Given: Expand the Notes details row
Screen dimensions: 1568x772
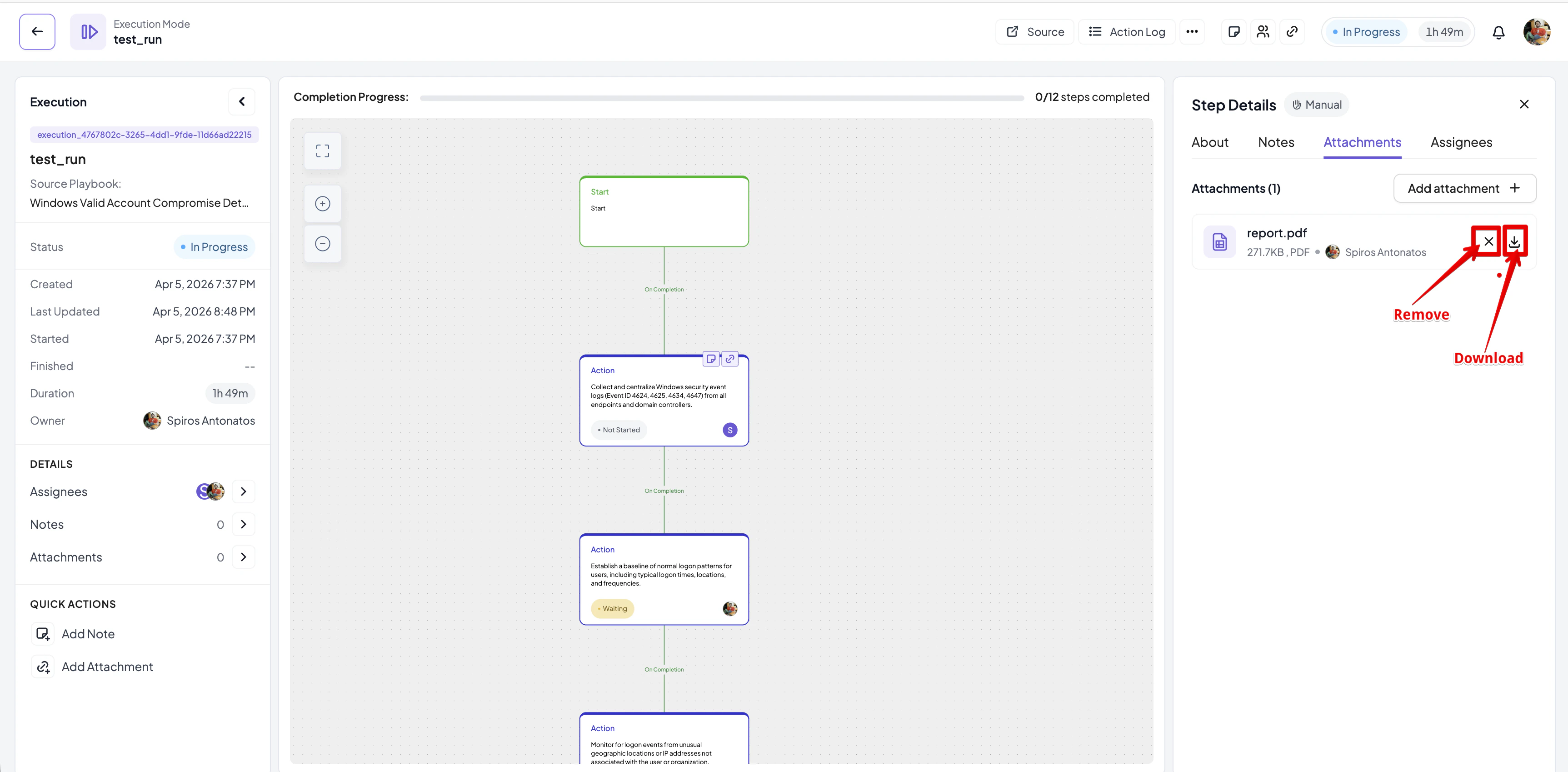Looking at the screenshot, I should (x=243, y=524).
